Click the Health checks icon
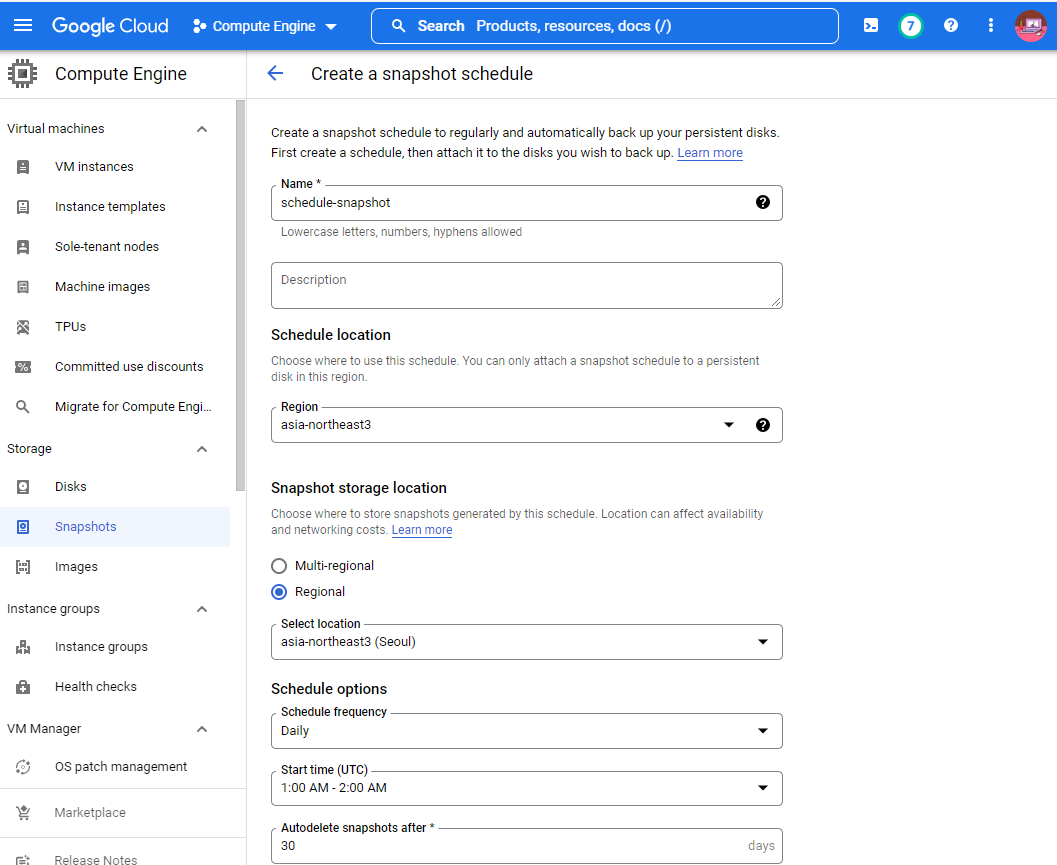 23,687
